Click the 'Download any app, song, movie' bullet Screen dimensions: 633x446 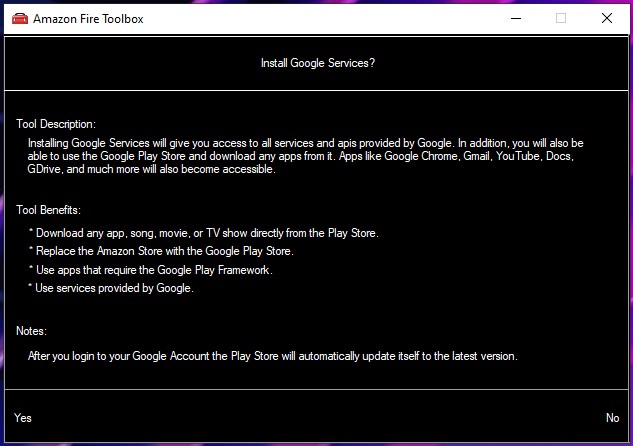[x=203, y=233]
